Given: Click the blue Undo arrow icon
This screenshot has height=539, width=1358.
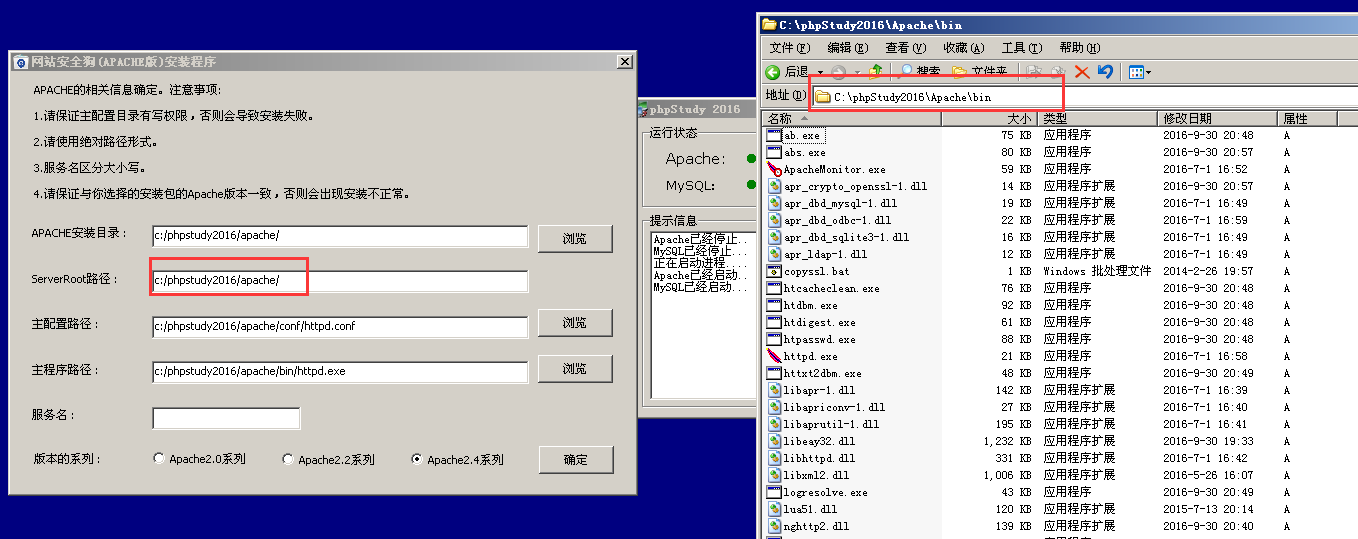Looking at the screenshot, I should (1105, 72).
